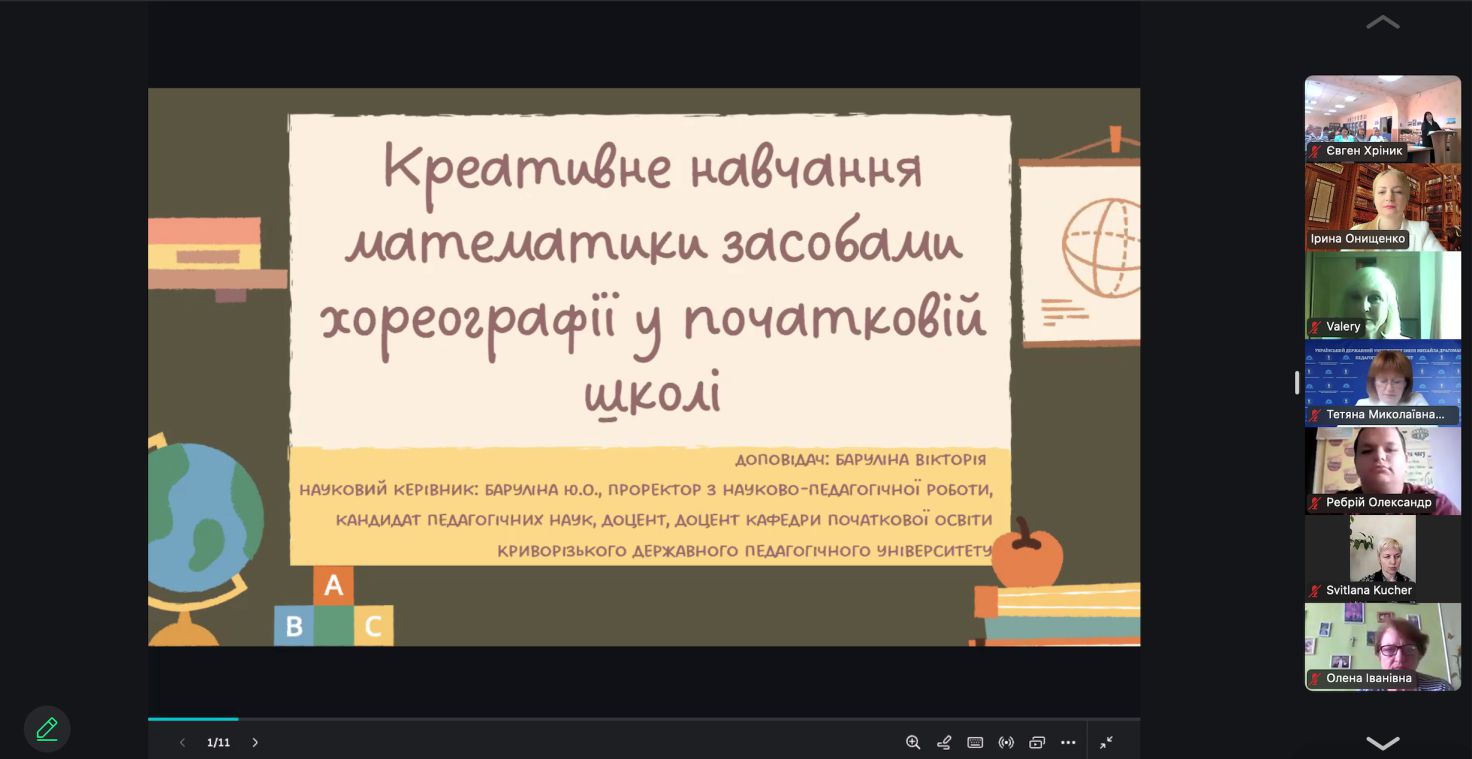
Task: Open the three-dot more options menu
Action: pyautogui.click(x=1068, y=742)
